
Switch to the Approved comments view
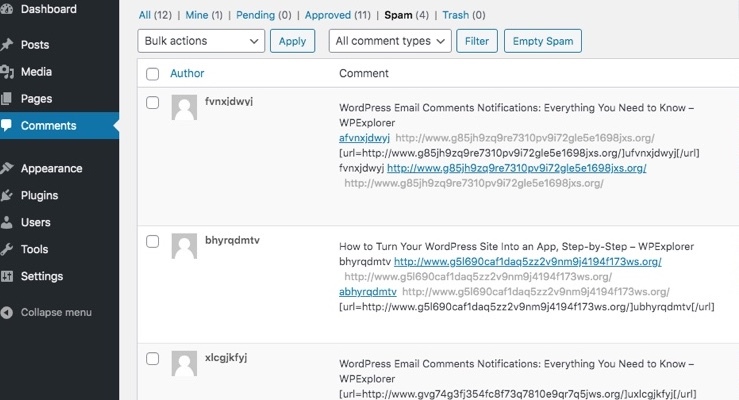click(x=328, y=16)
